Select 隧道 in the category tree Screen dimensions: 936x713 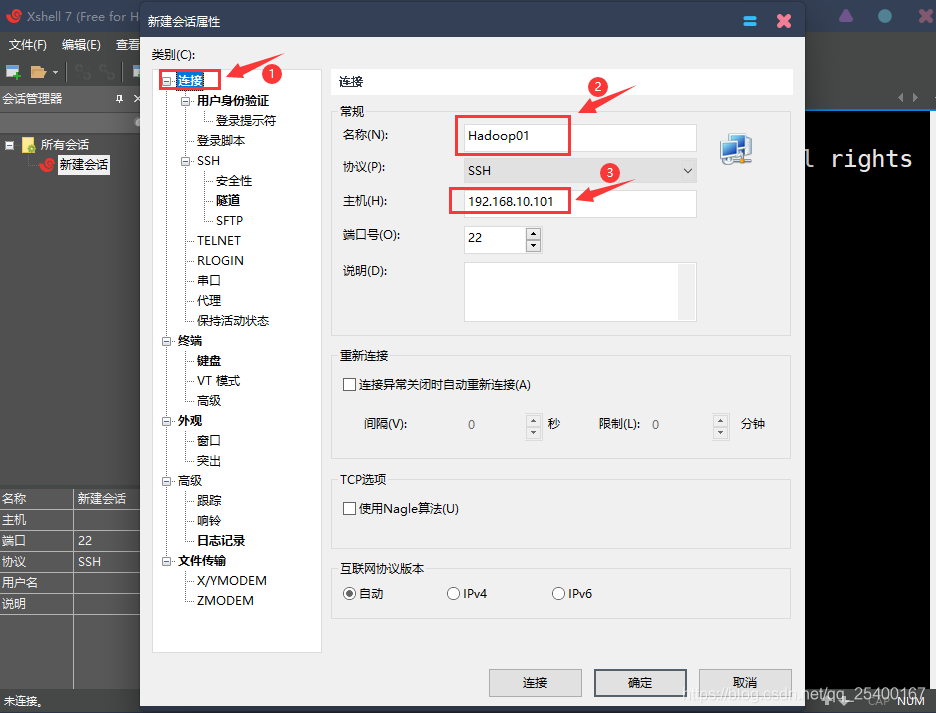(228, 201)
